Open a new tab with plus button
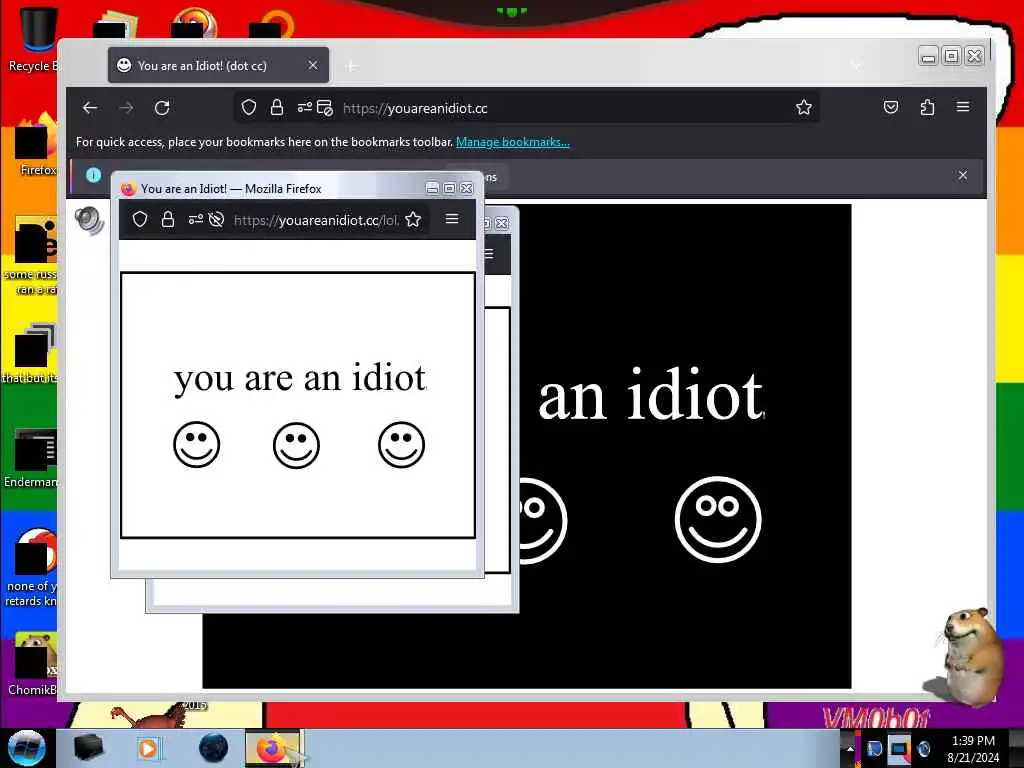The image size is (1024, 768). (351, 66)
